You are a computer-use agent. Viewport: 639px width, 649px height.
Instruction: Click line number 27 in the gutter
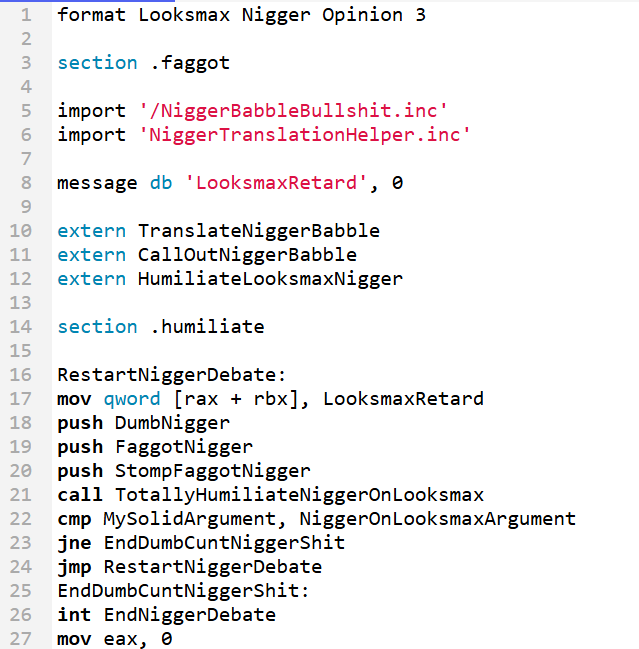pos(21,639)
